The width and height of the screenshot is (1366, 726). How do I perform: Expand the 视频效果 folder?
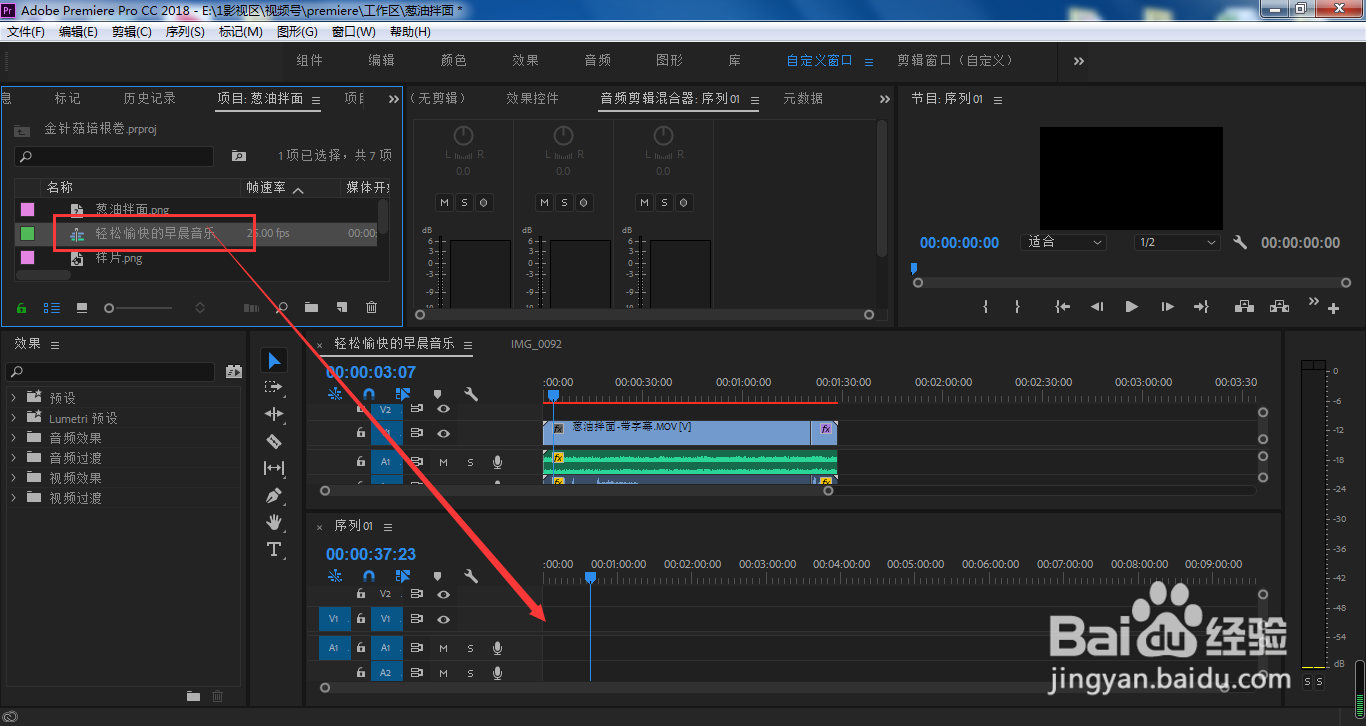coord(14,478)
